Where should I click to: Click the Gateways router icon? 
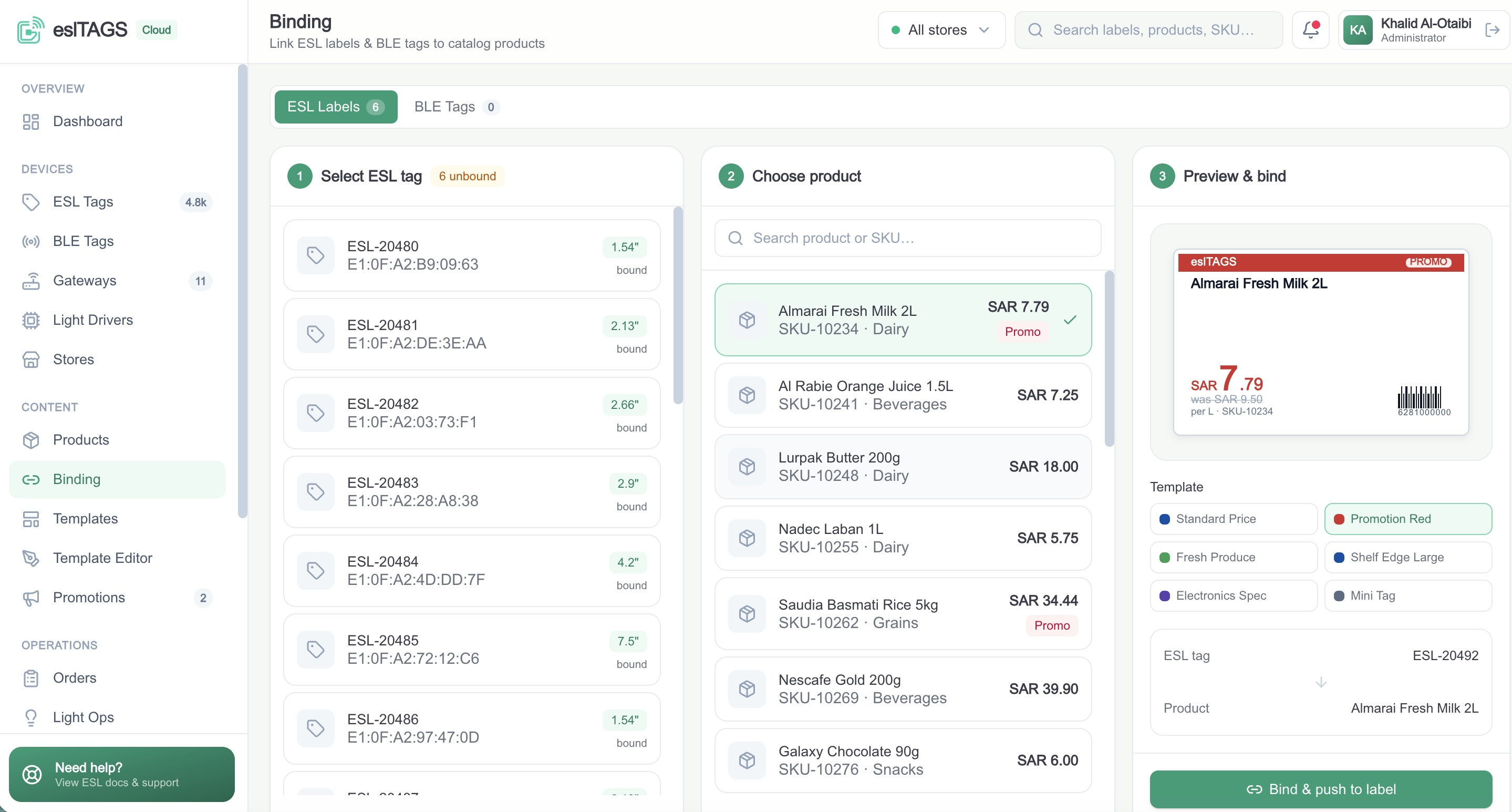[30, 281]
